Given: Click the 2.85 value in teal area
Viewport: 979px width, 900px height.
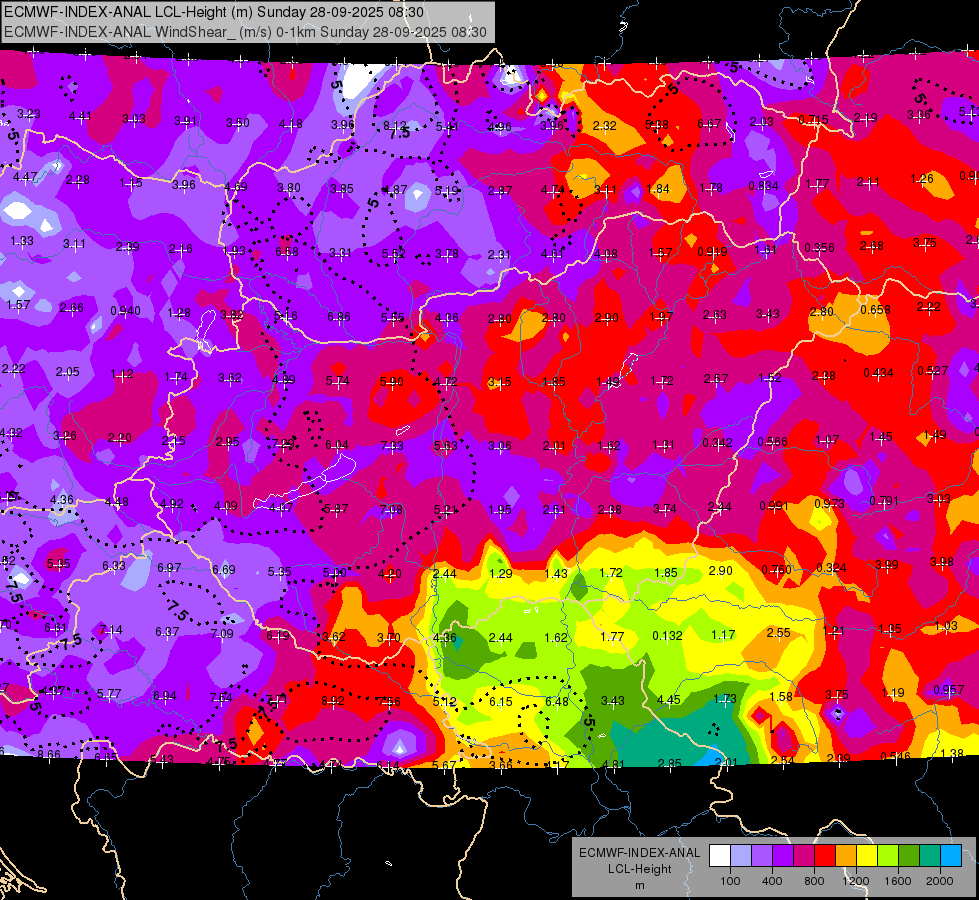Looking at the screenshot, I should 669,763.
